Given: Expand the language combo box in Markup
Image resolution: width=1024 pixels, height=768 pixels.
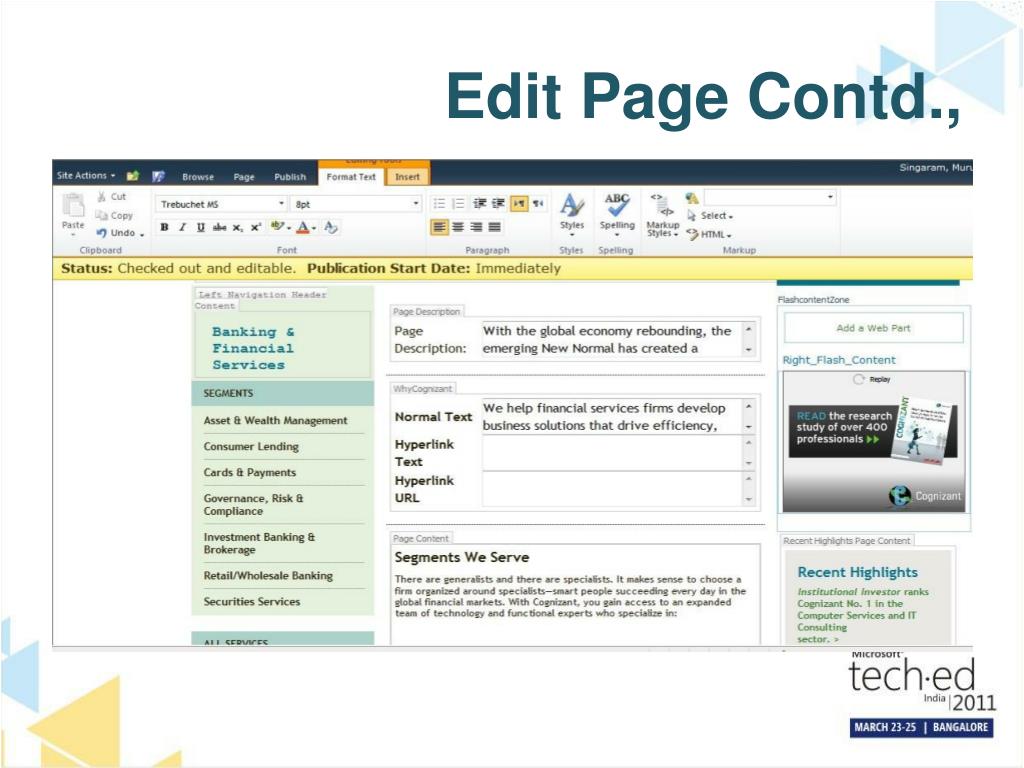Looking at the screenshot, I should [830, 197].
